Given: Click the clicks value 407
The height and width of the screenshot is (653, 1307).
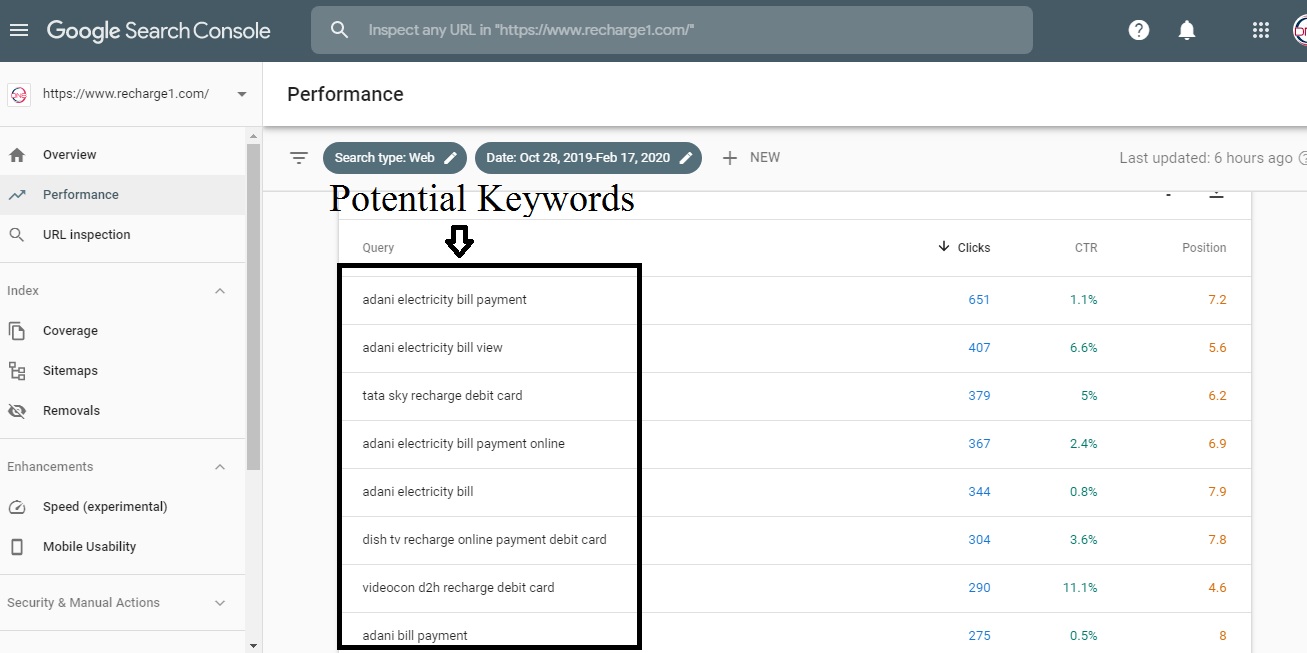Looking at the screenshot, I should tap(979, 348).
